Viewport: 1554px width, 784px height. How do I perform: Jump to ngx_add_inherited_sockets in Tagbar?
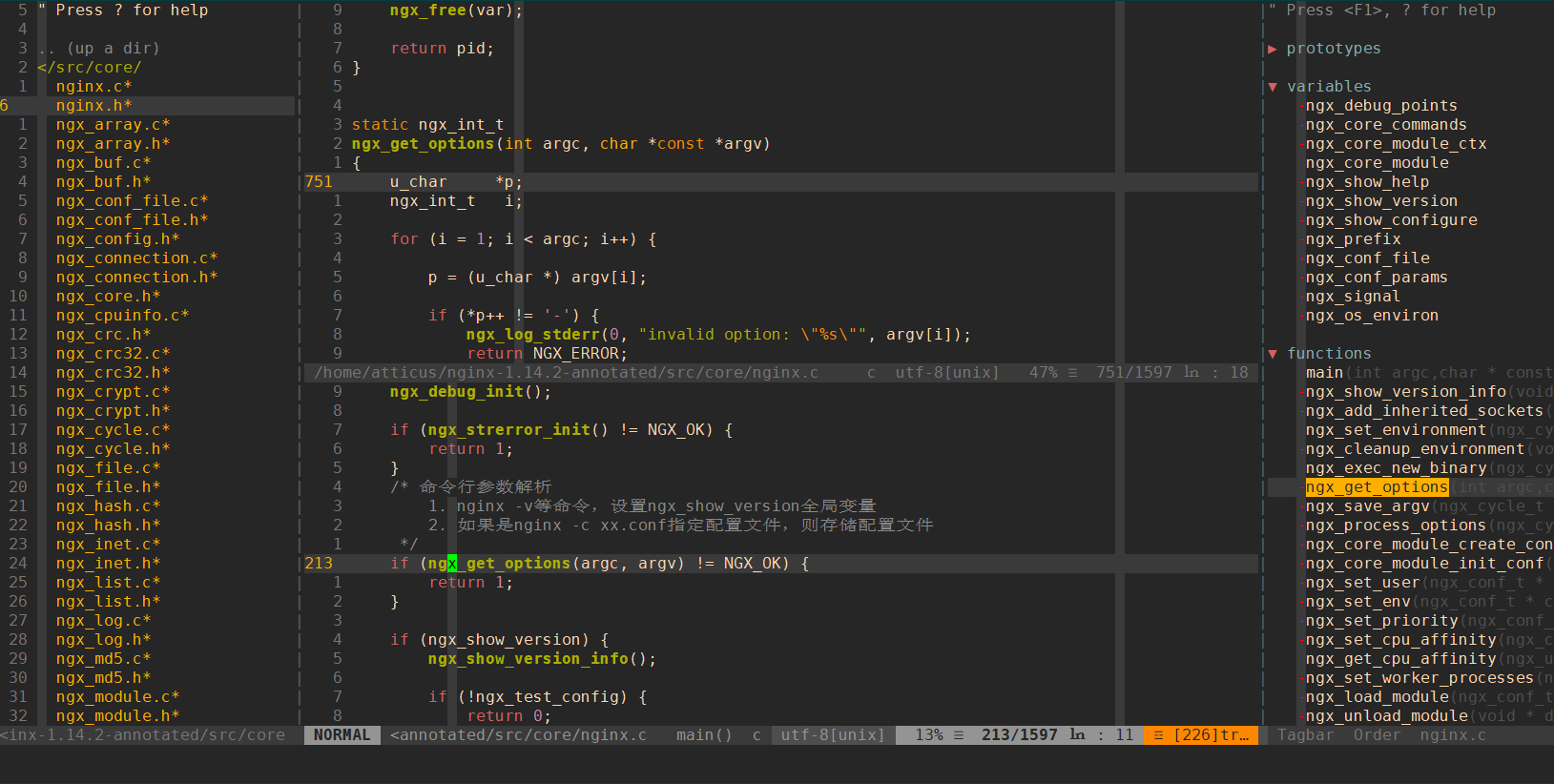click(1424, 411)
